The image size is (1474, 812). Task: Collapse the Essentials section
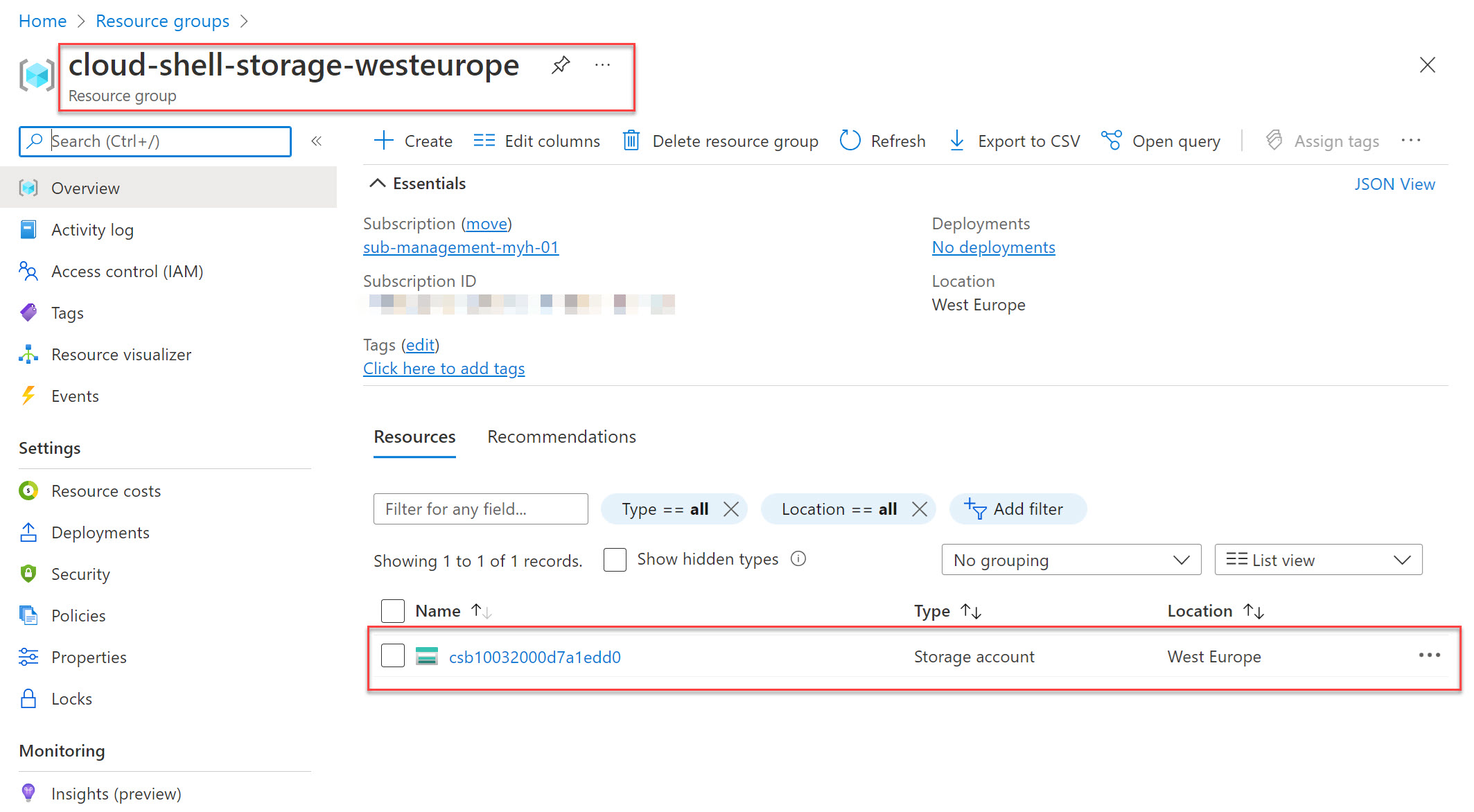coord(378,182)
